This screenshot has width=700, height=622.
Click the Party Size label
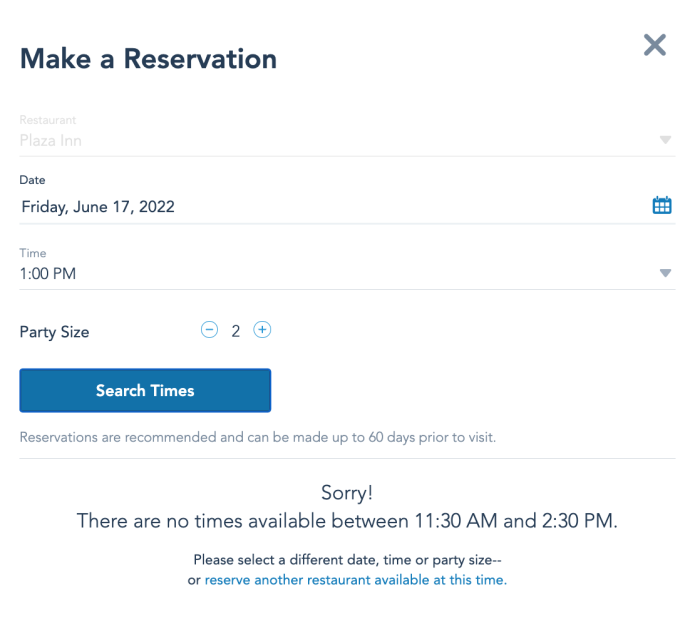tap(54, 332)
